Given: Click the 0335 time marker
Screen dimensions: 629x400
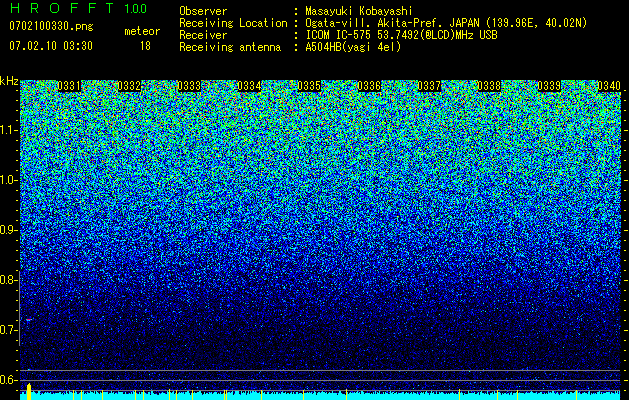Looking at the screenshot, I should pos(309,86).
